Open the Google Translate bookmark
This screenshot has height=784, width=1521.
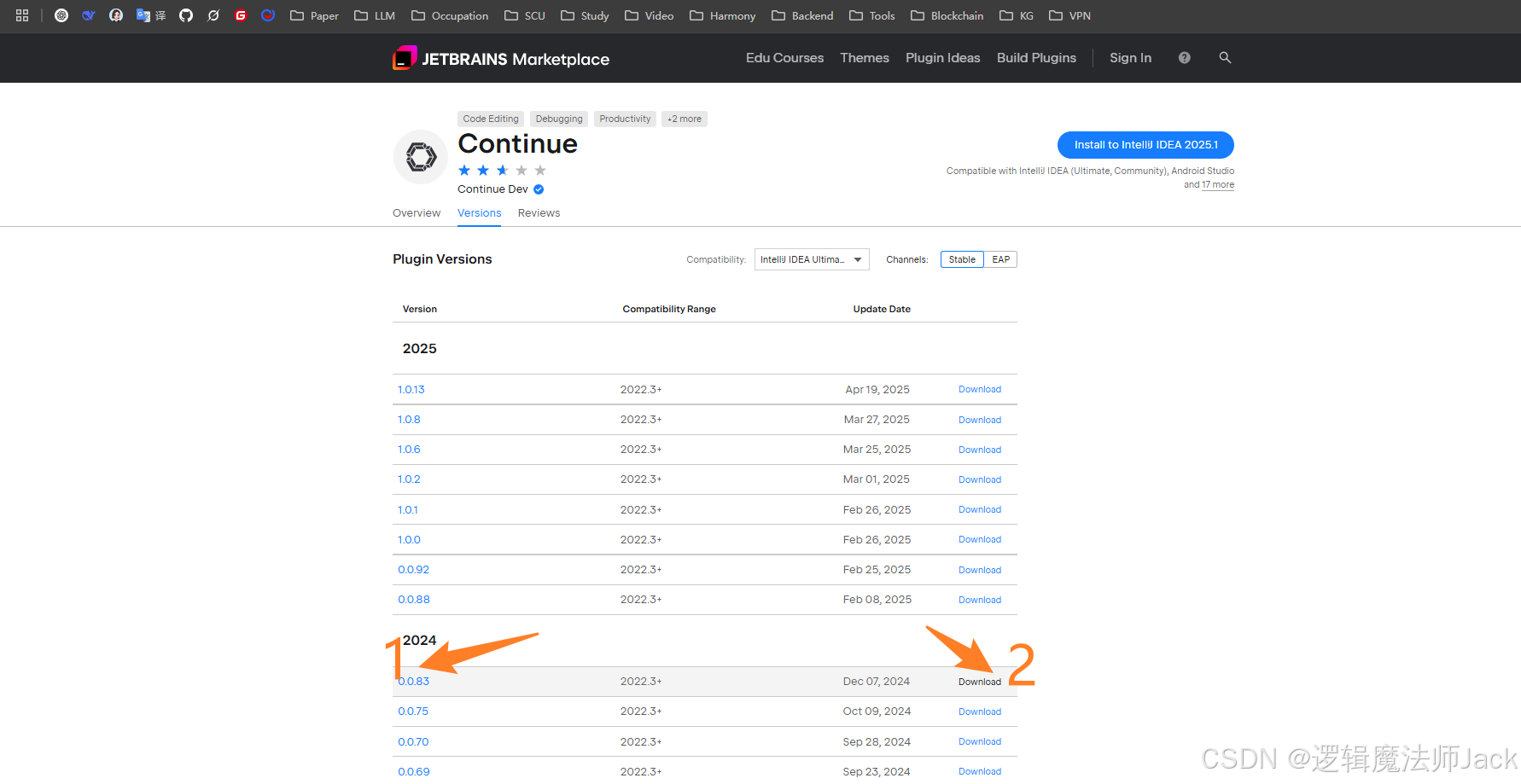(x=151, y=15)
